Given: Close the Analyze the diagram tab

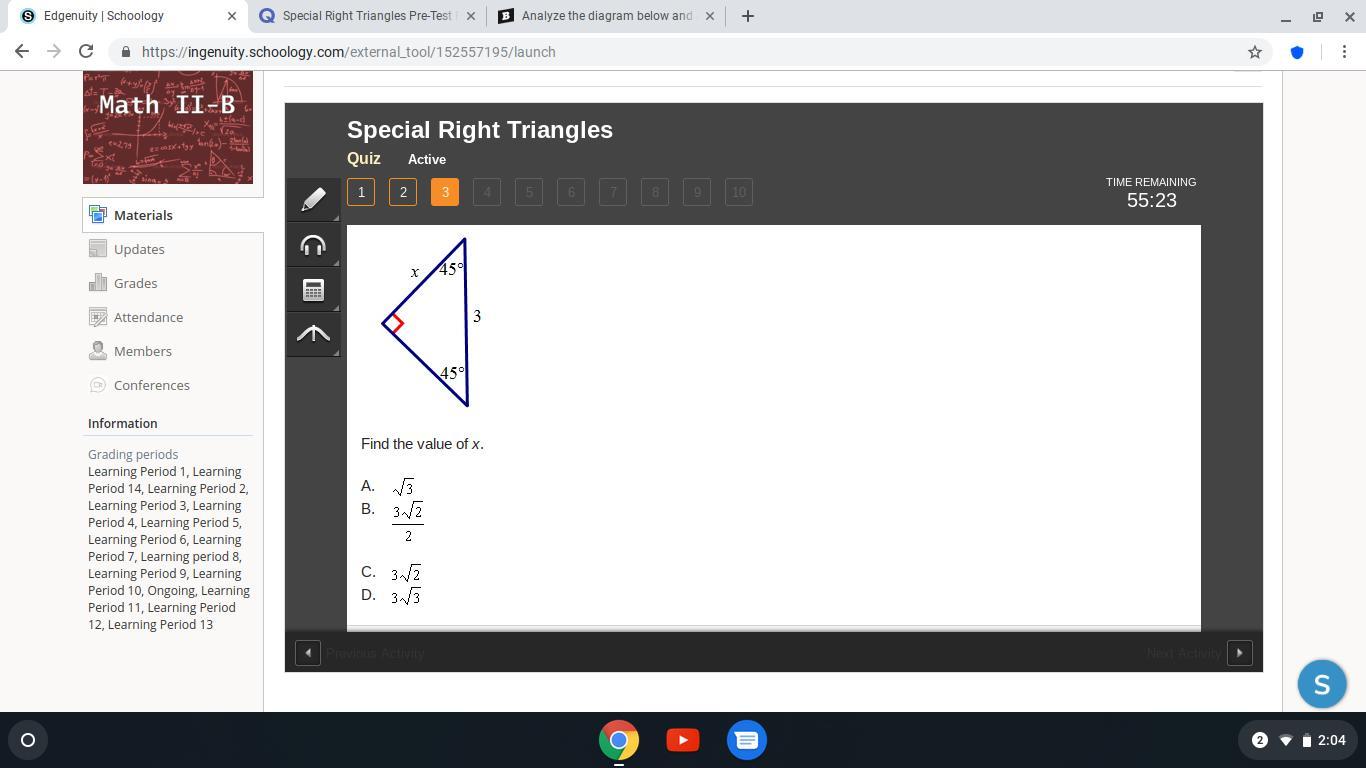Looking at the screenshot, I should pos(711,16).
